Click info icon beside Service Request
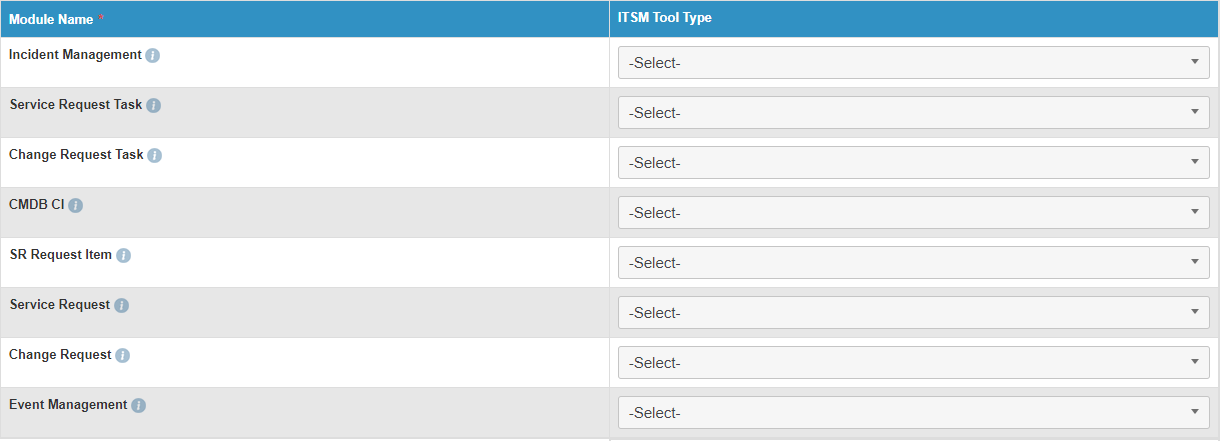The image size is (1223, 441). (122, 305)
